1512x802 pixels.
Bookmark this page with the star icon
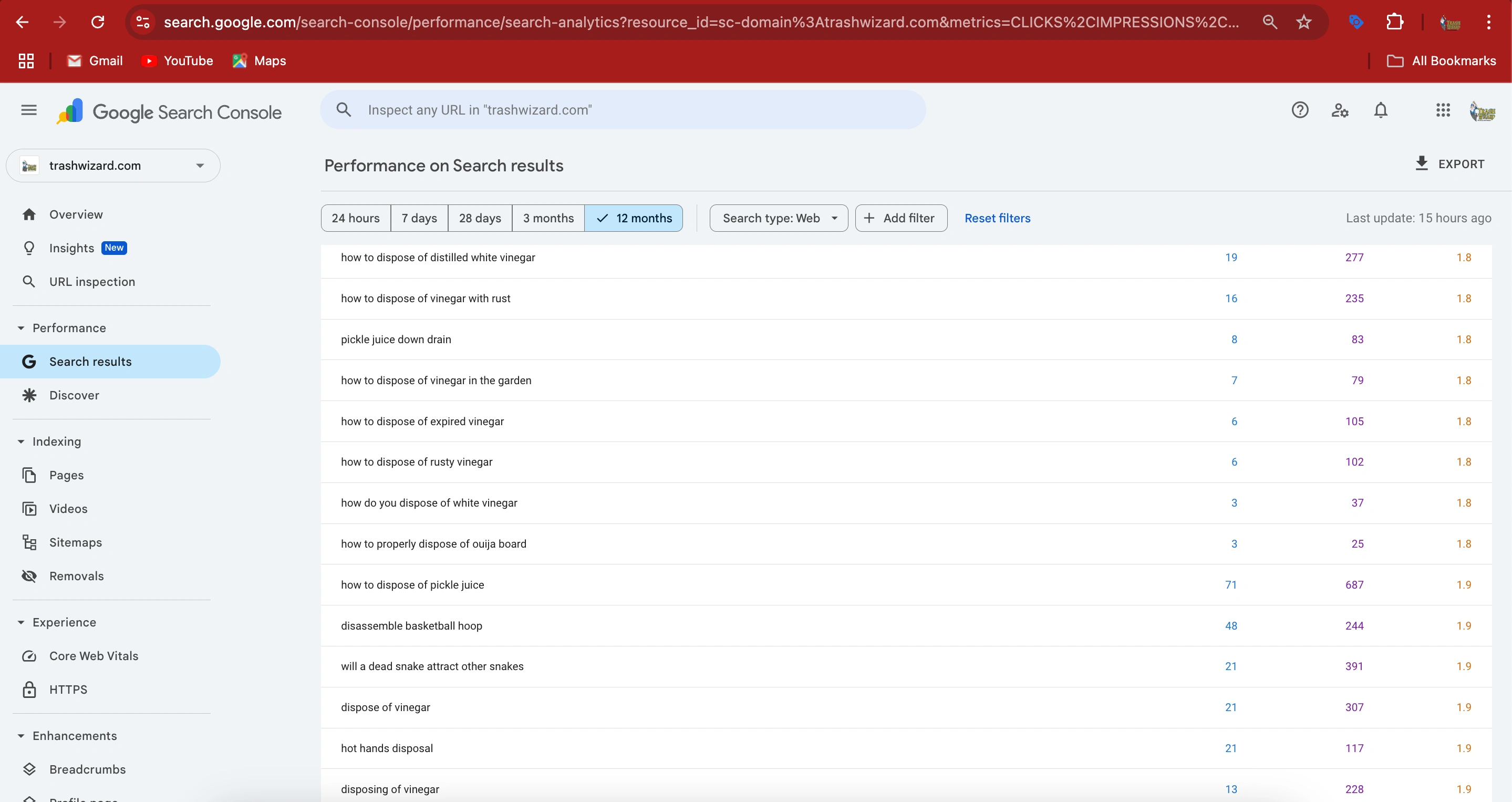coord(1303,22)
